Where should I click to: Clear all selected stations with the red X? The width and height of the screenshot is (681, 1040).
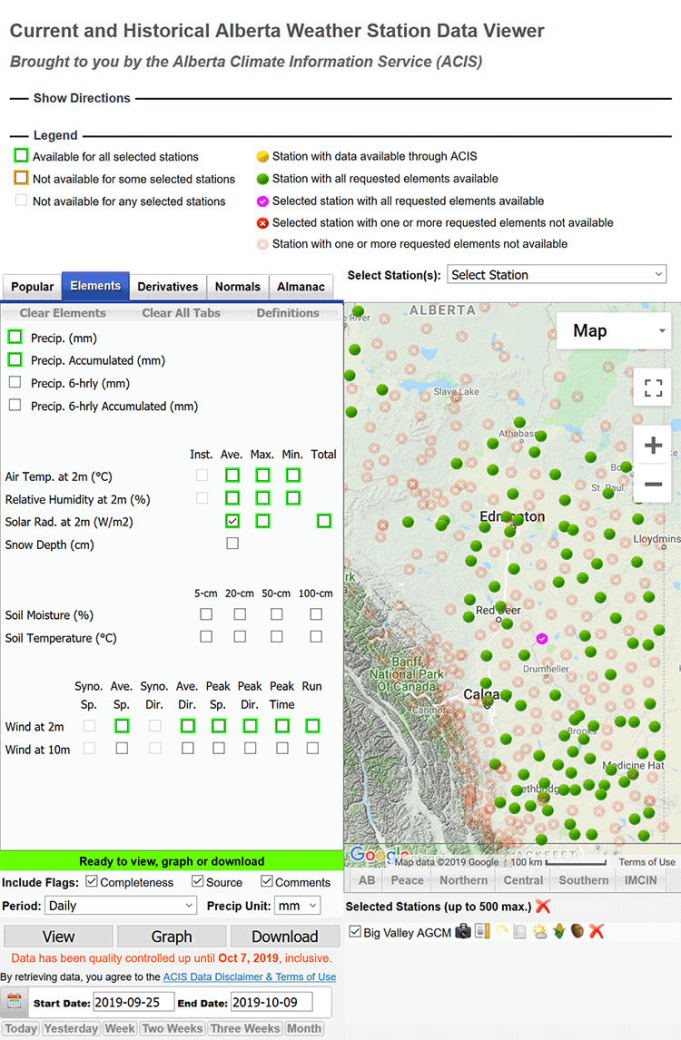pyautogui.click(x=543, y=906)
